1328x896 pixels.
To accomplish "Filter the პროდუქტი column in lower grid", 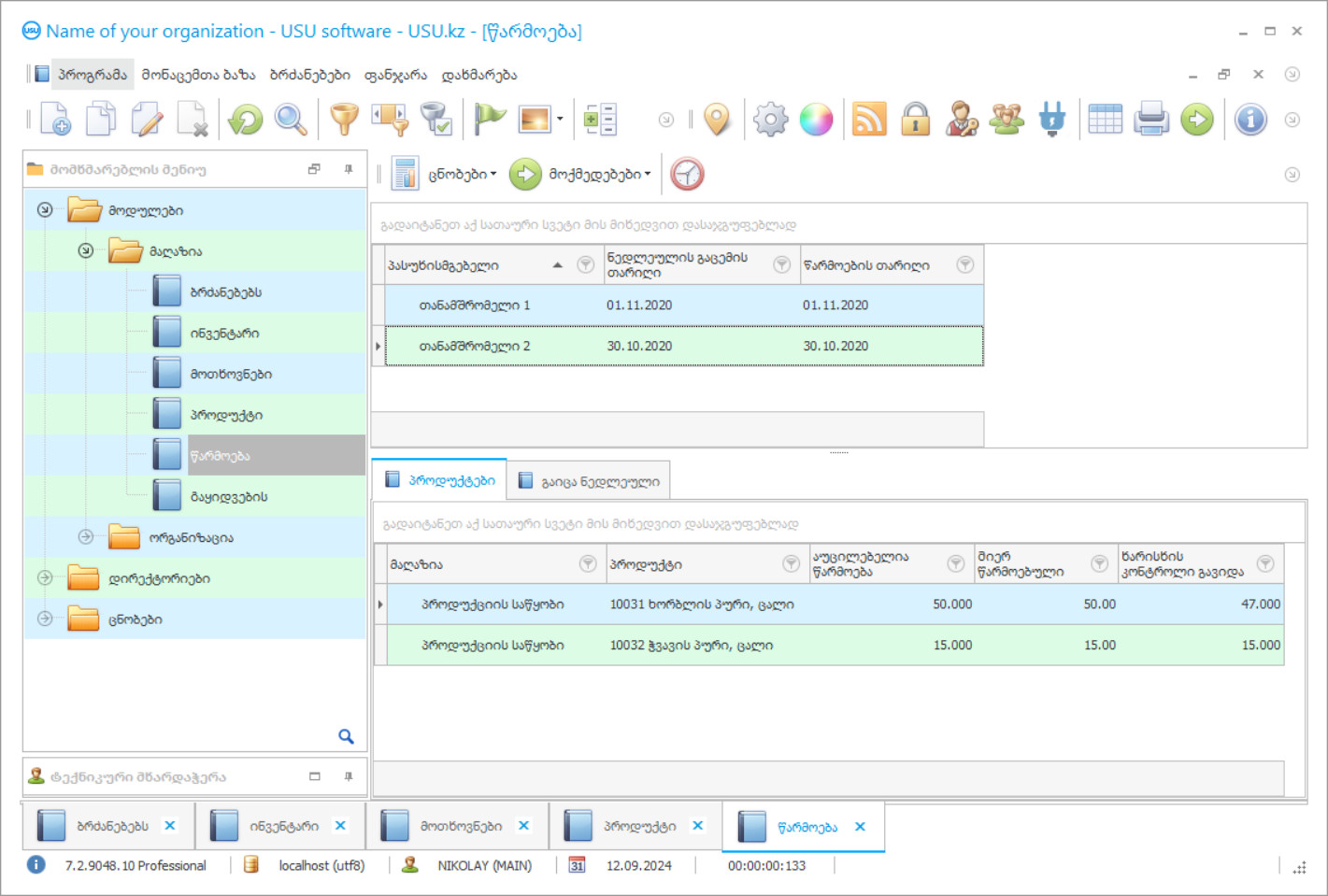I will pyautogui.click(x=791, y=563).
